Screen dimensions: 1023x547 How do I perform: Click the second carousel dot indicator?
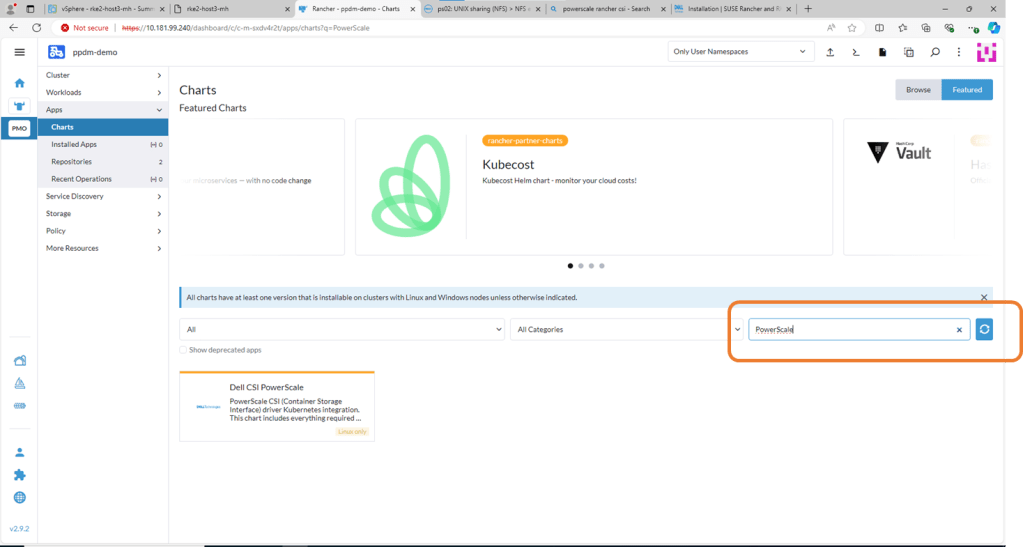pyautogui.click(x=581, y=266)
